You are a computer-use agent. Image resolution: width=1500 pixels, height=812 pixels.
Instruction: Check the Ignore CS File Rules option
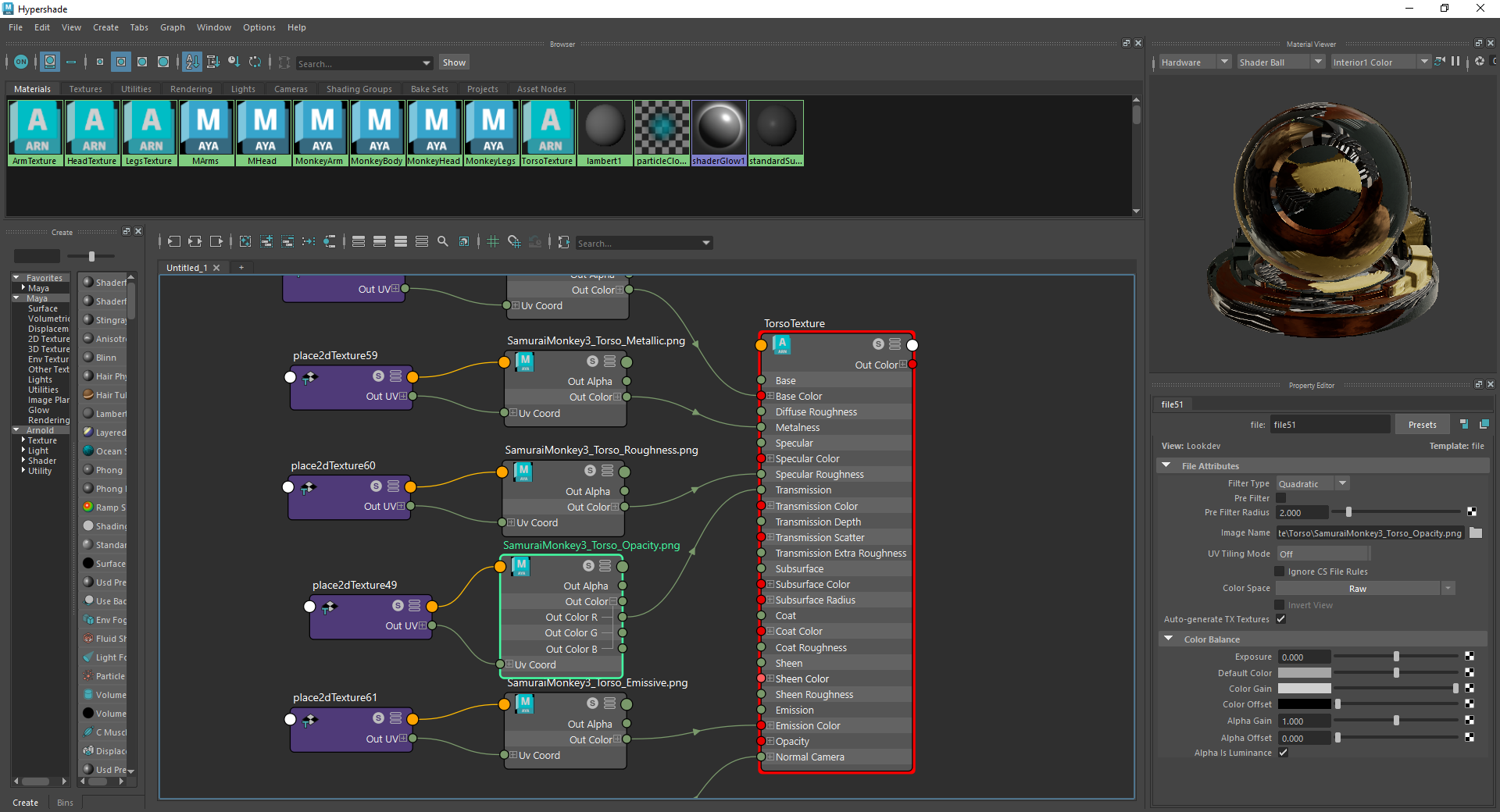click(1278, 571)
